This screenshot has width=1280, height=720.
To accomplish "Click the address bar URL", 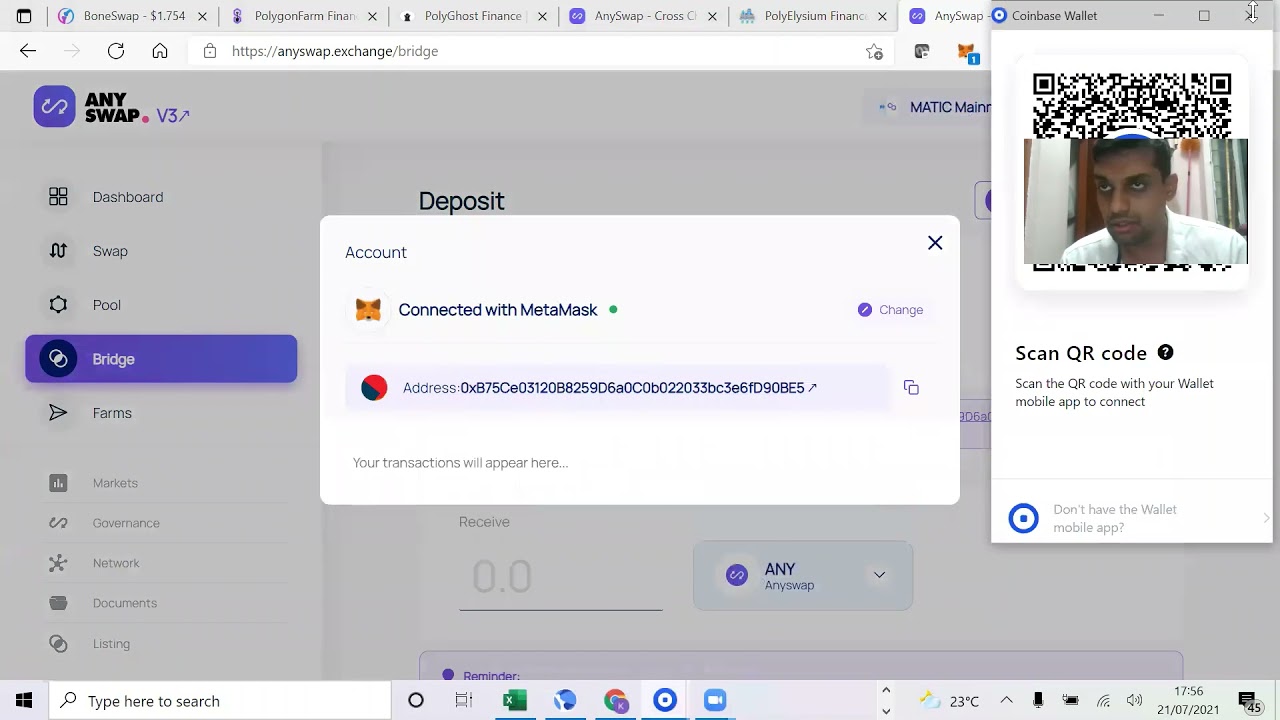I will point(335,51).
